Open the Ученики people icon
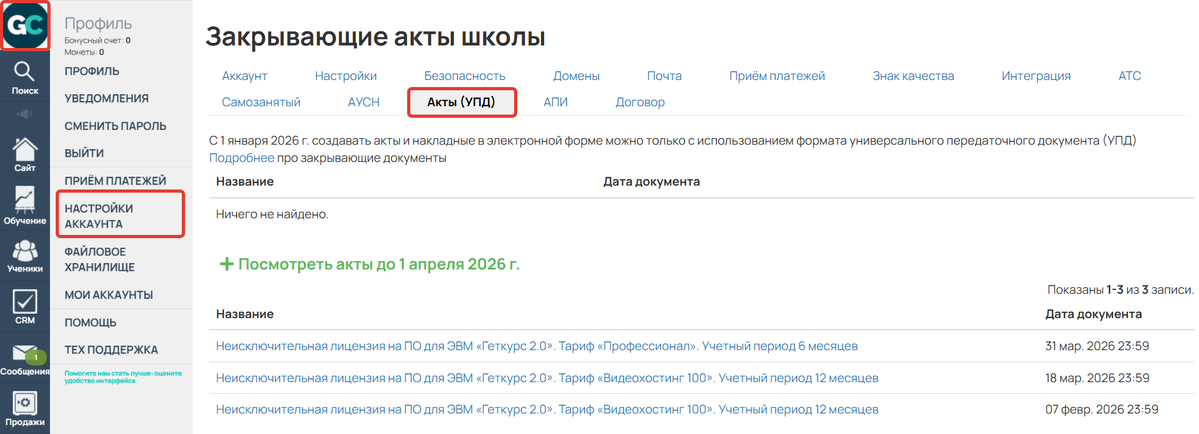The width and height of the screenshot is (1199, 434). point(25,254)
